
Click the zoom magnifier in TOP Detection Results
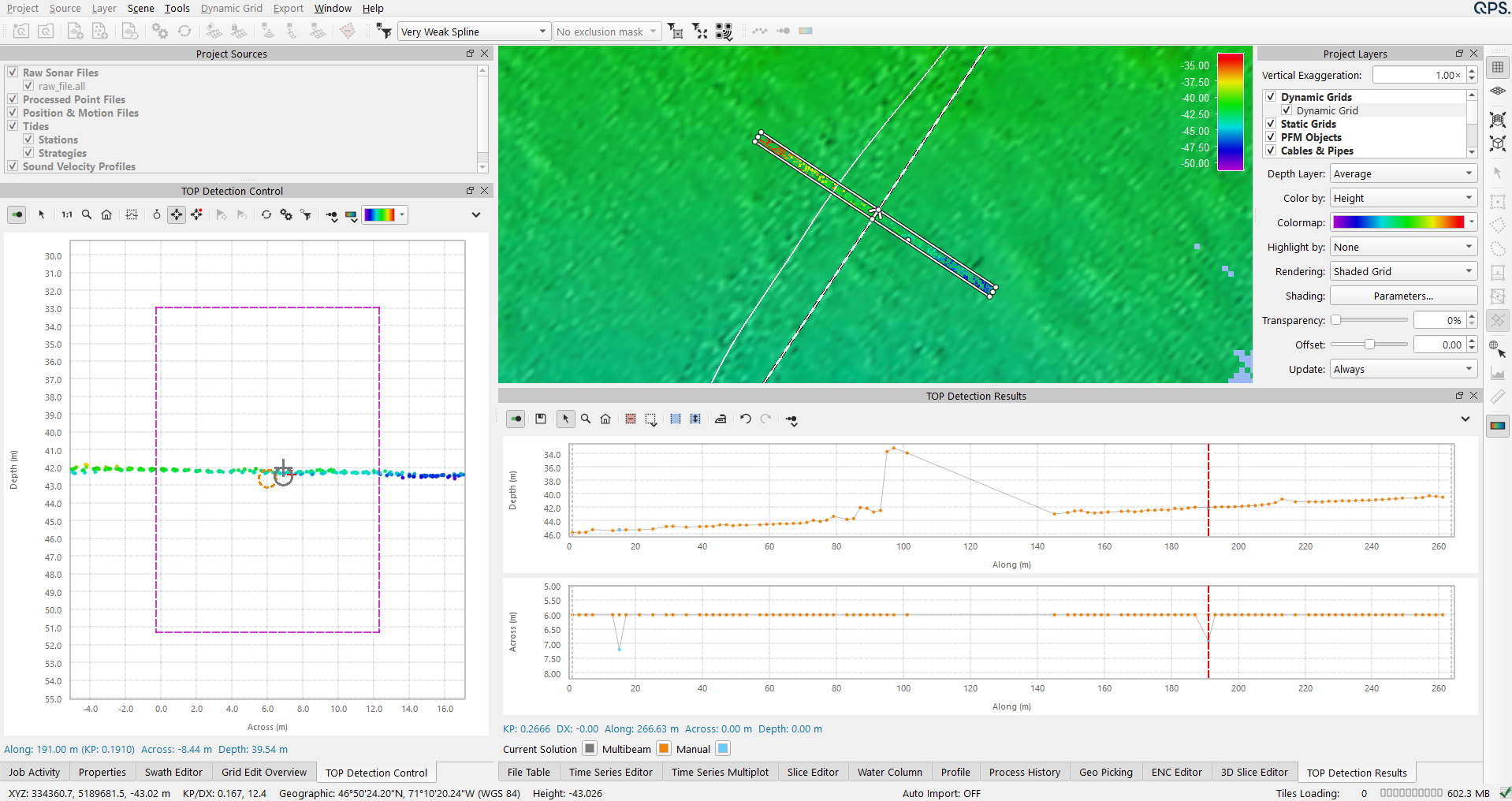tap(586, 419)
